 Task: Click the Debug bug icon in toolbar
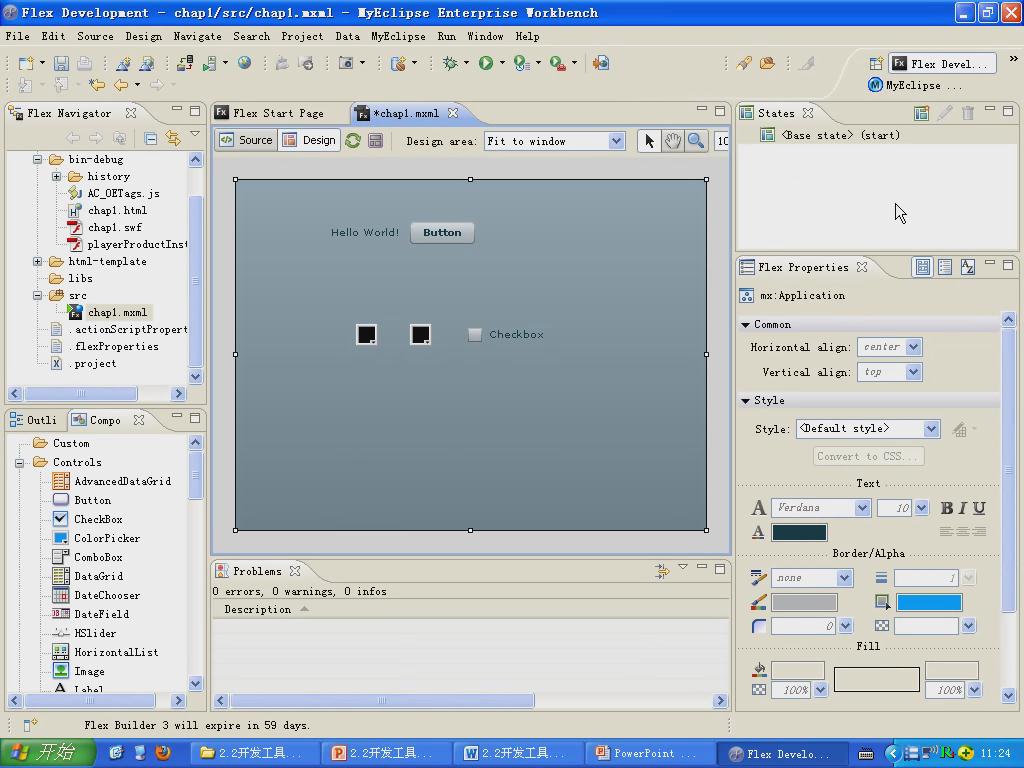pyautogui.click(x=450, y=63)
